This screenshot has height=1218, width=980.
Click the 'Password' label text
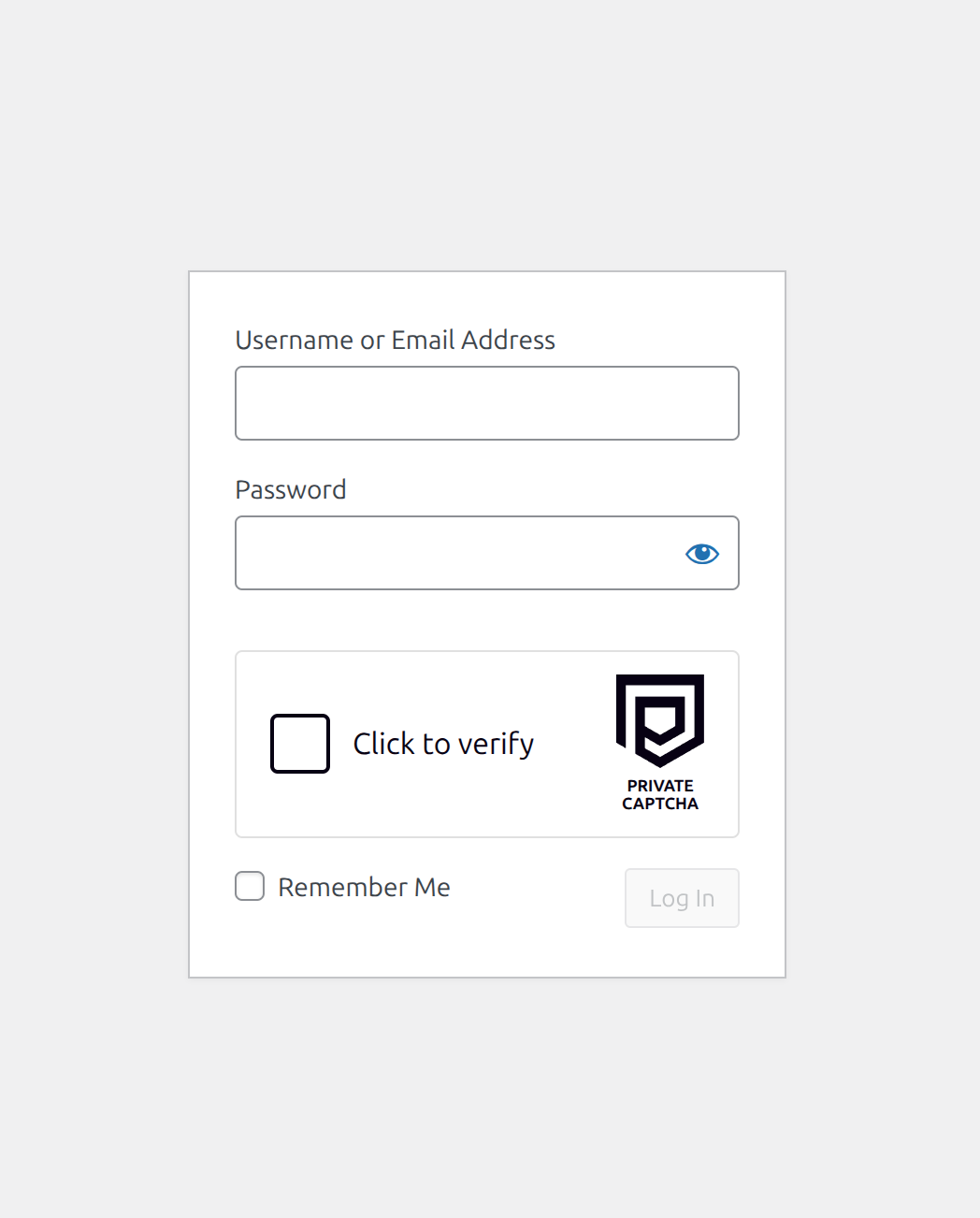coord(291,489)
